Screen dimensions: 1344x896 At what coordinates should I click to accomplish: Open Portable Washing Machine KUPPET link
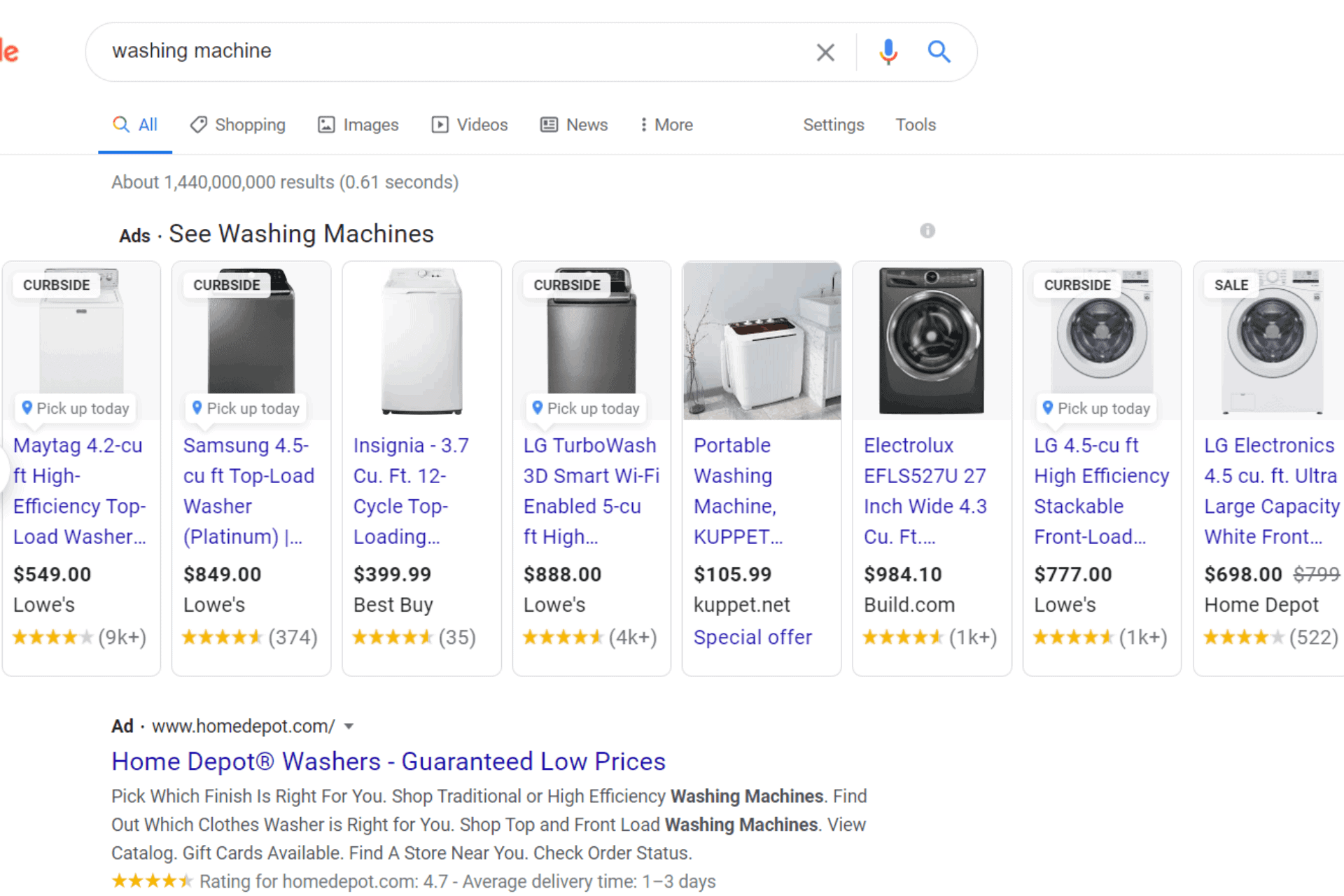click(738, 491)
